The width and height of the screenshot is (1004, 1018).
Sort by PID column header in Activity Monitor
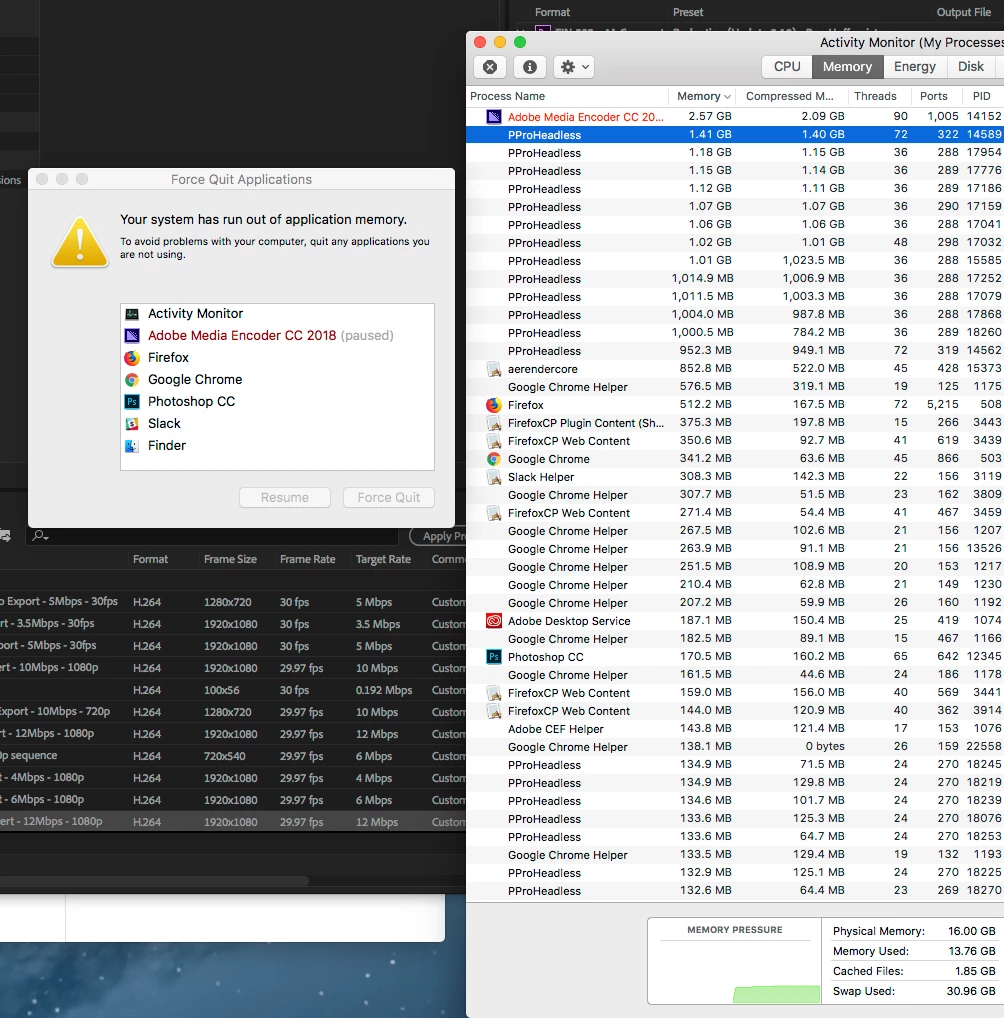(x=981, y=96)
